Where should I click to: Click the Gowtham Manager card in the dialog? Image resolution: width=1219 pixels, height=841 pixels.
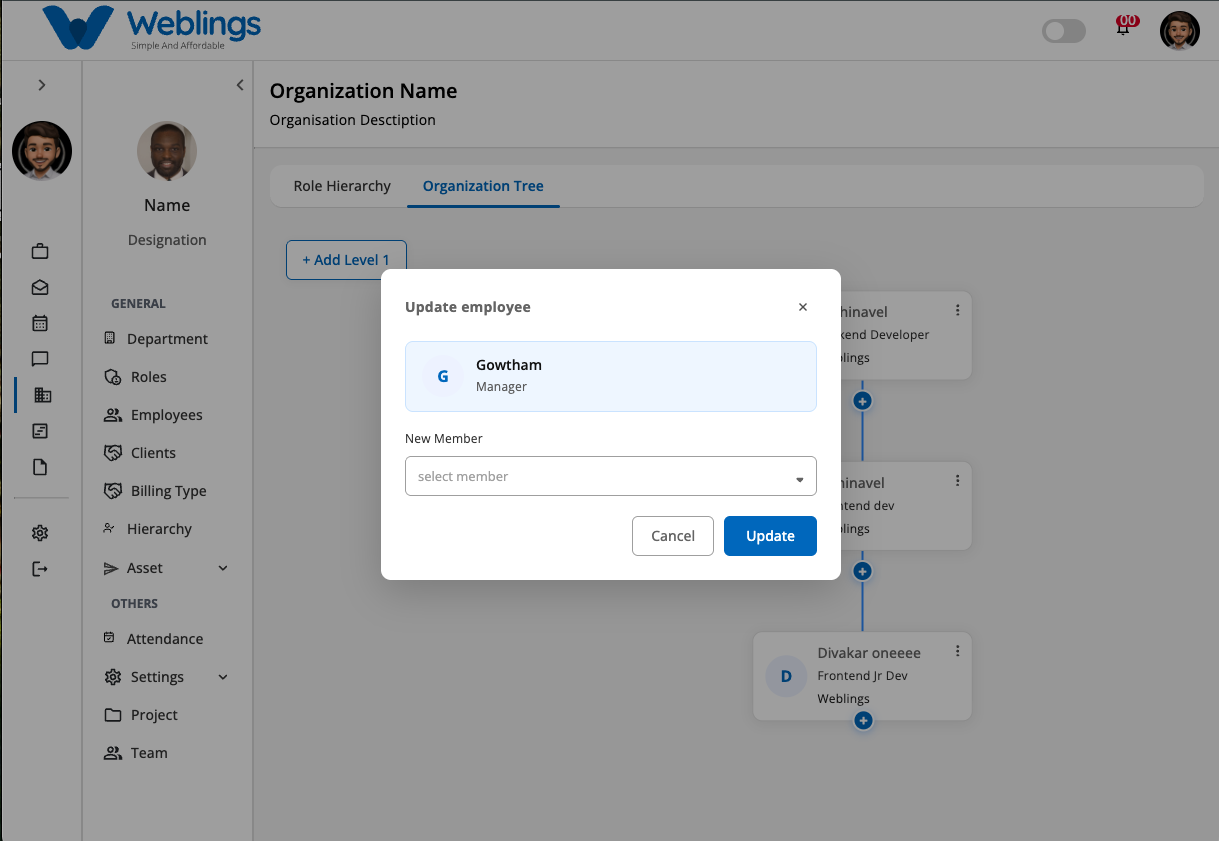611,376
